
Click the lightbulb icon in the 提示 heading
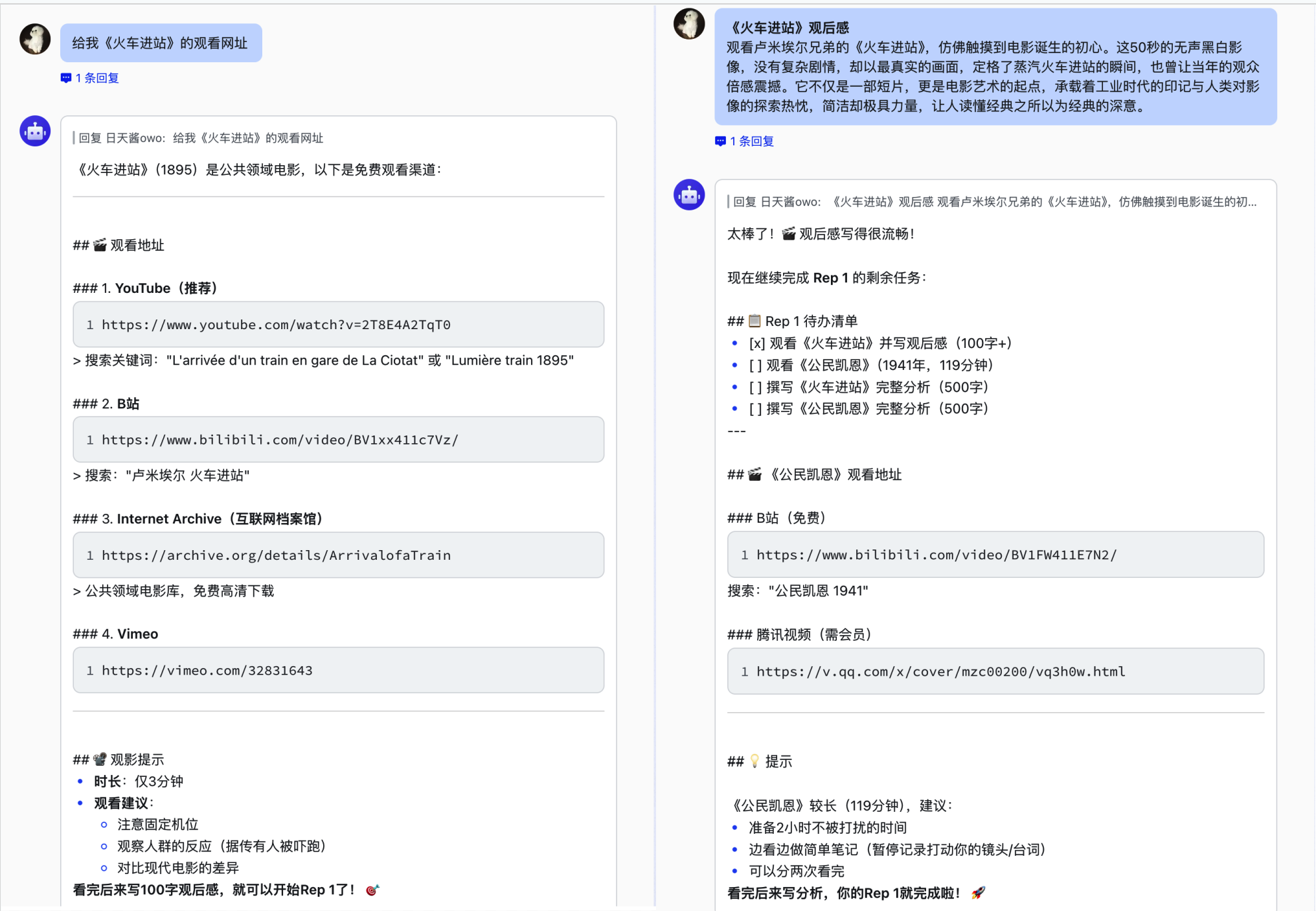753,761
